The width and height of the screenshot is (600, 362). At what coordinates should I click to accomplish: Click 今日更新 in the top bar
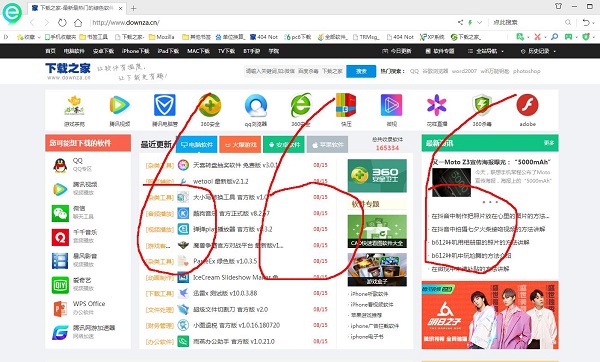397,51
